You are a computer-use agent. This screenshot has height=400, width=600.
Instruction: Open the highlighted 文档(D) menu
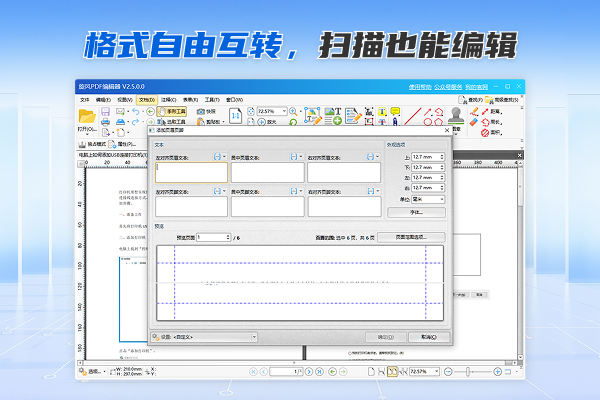pos(147,100)
